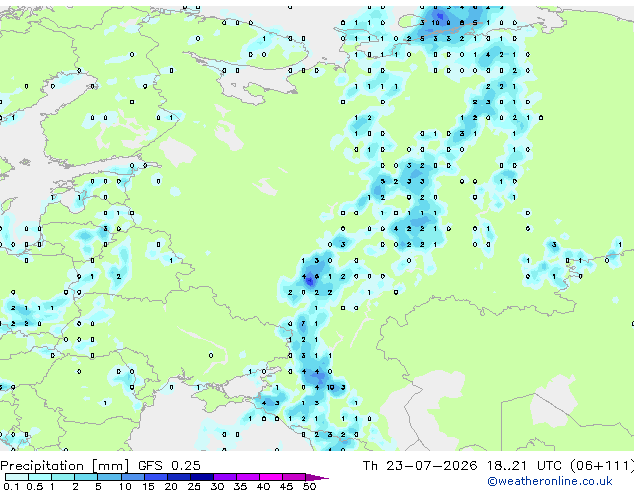Click the "Th 23-07-2026" date text
Screen dimensions: 634x490
420,466
